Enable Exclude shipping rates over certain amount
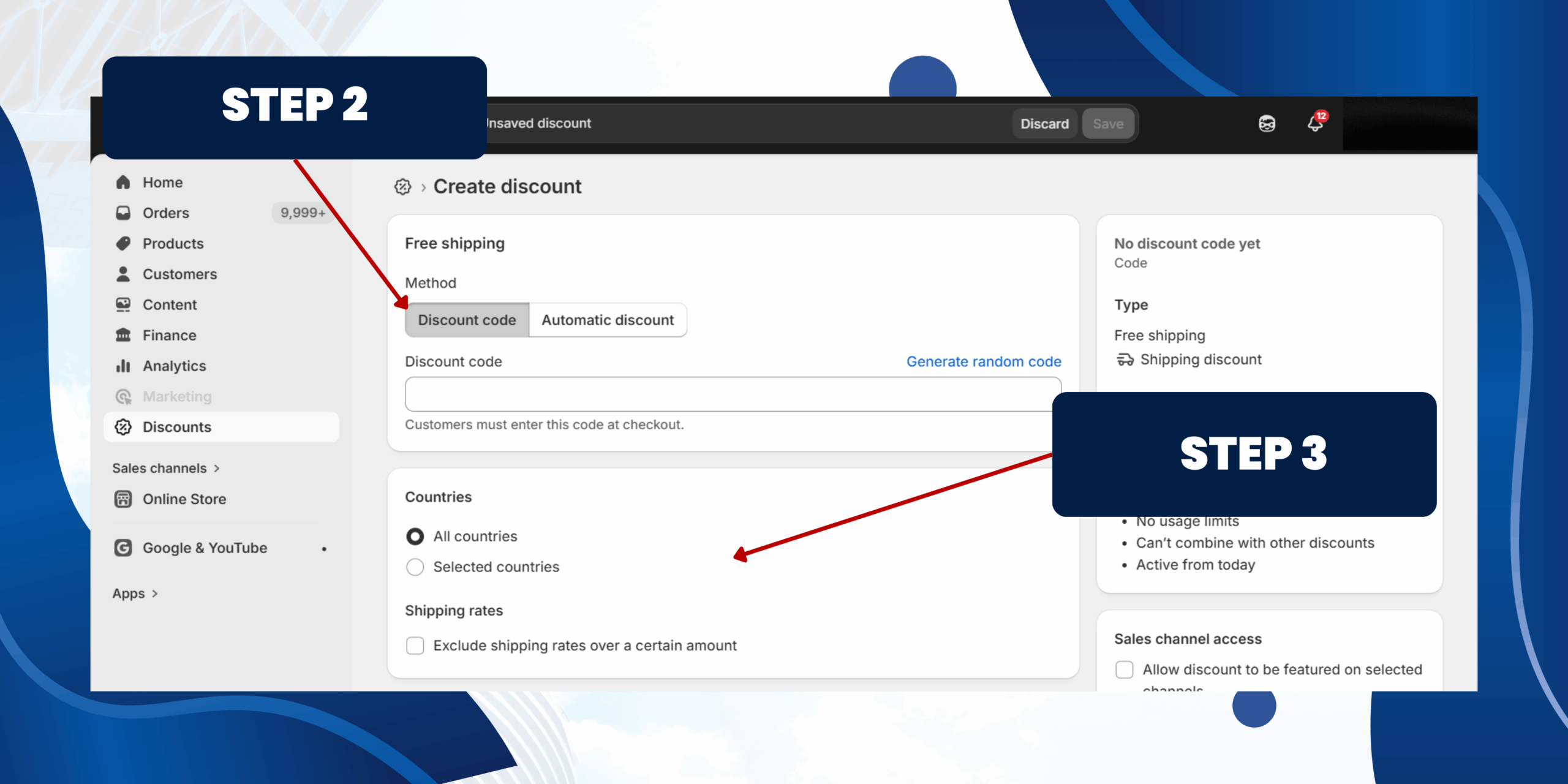 [x=415, y=646]
